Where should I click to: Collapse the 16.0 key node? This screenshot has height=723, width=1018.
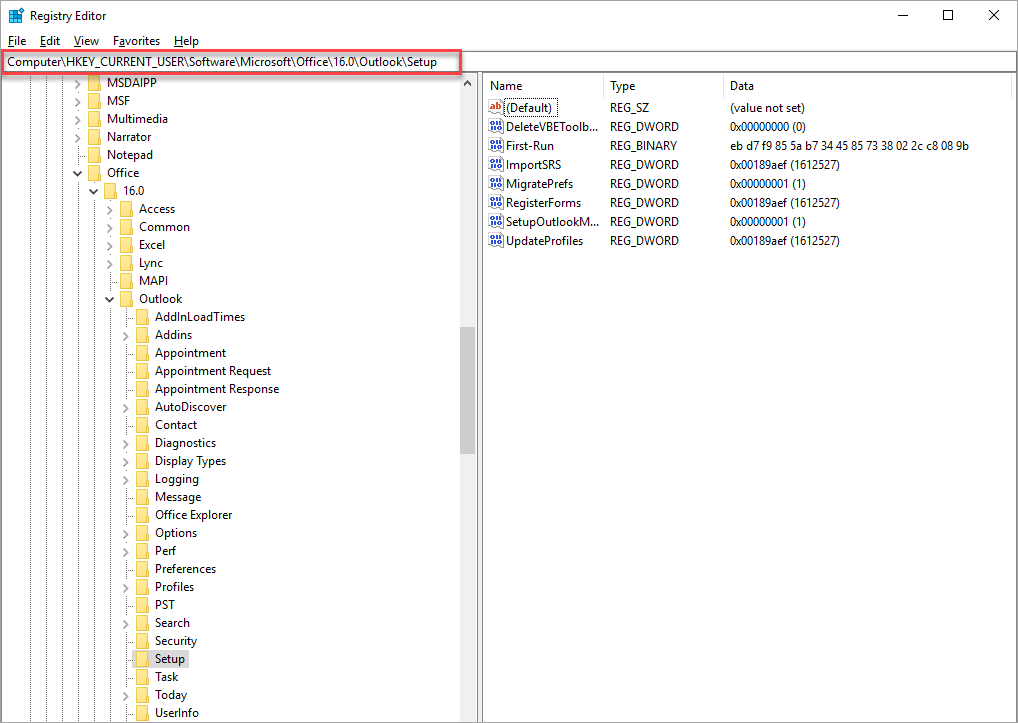(94, 191)
